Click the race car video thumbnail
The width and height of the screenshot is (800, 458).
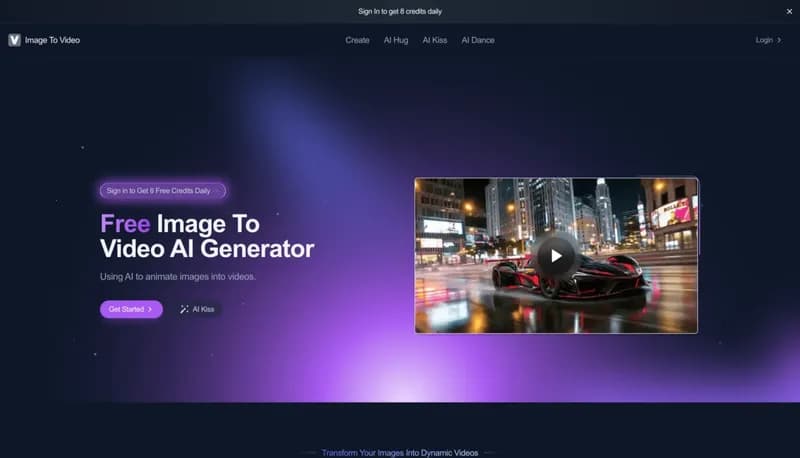click(556, 256)
